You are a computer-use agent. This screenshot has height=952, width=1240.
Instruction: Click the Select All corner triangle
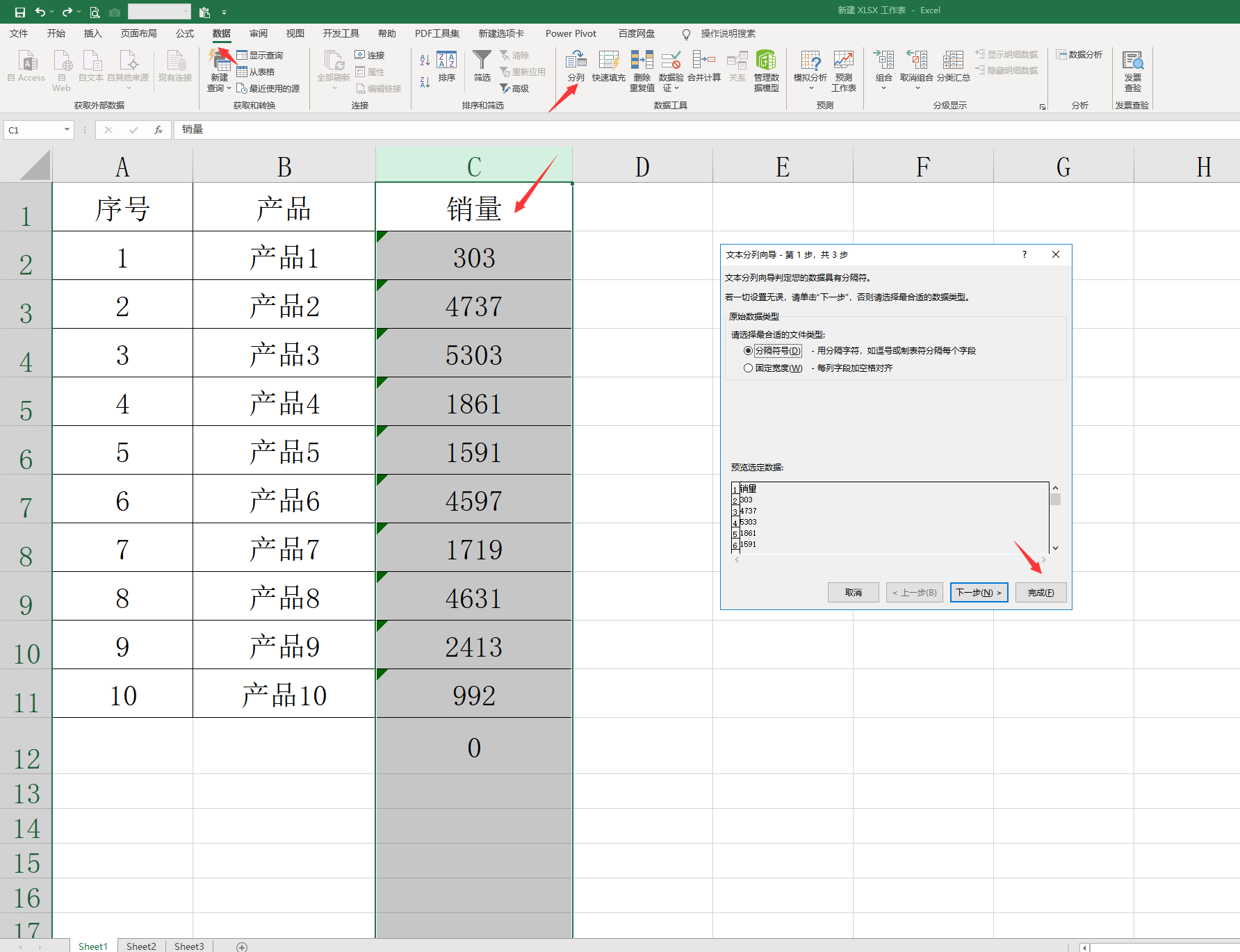pos(35,165)
